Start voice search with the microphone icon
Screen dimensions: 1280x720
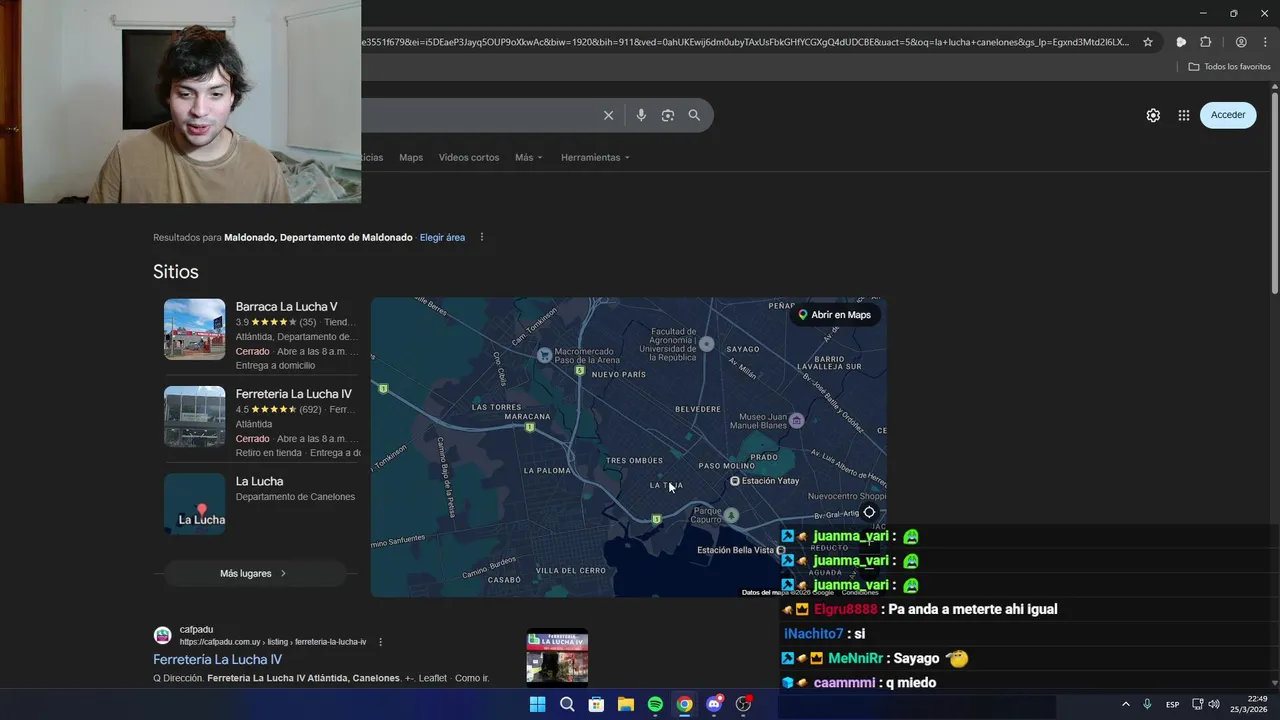(641, 115)
